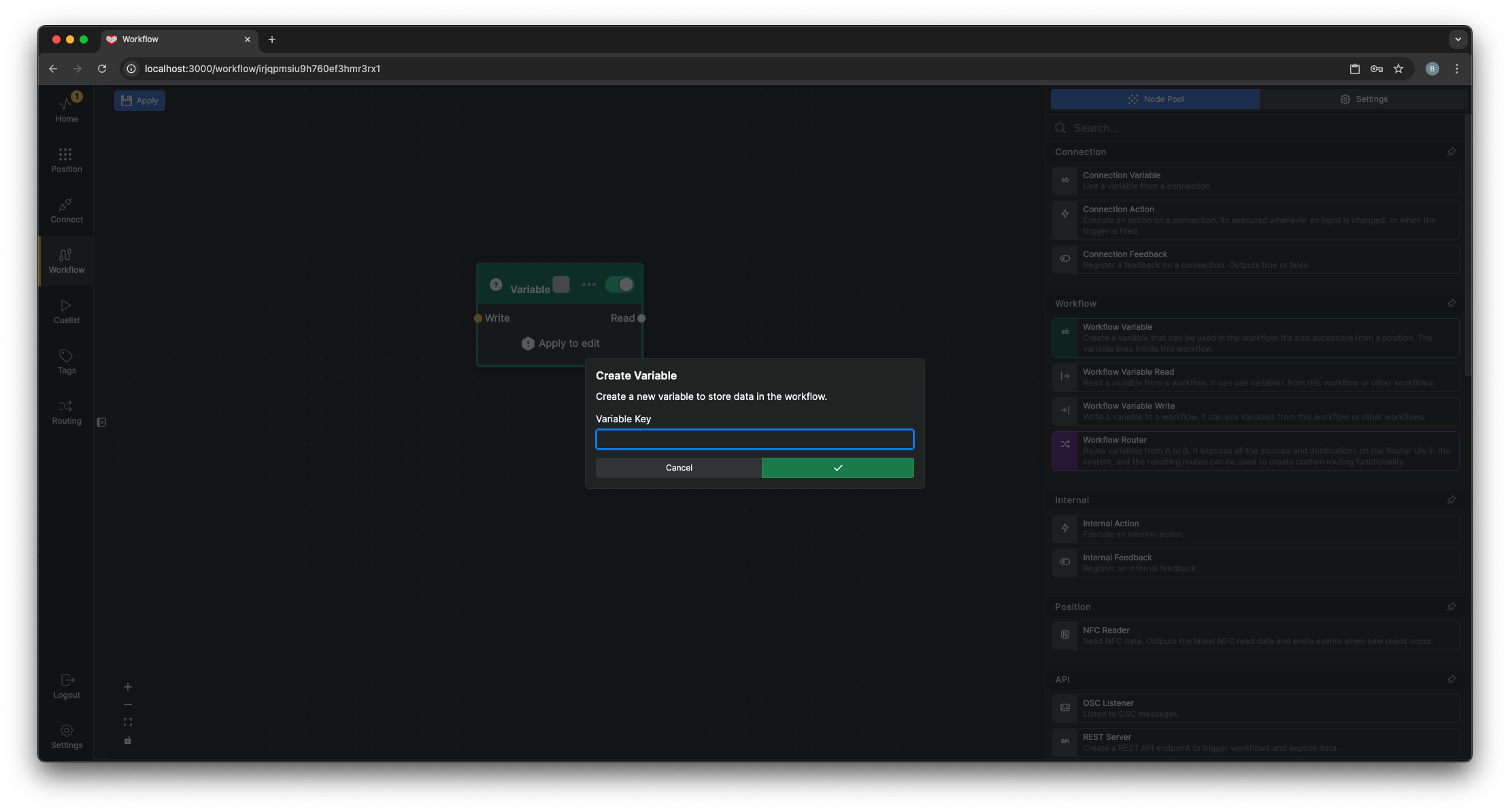Switch to the Settings tab
The width and height of the screenshot is (1510, 812).
1364,99
